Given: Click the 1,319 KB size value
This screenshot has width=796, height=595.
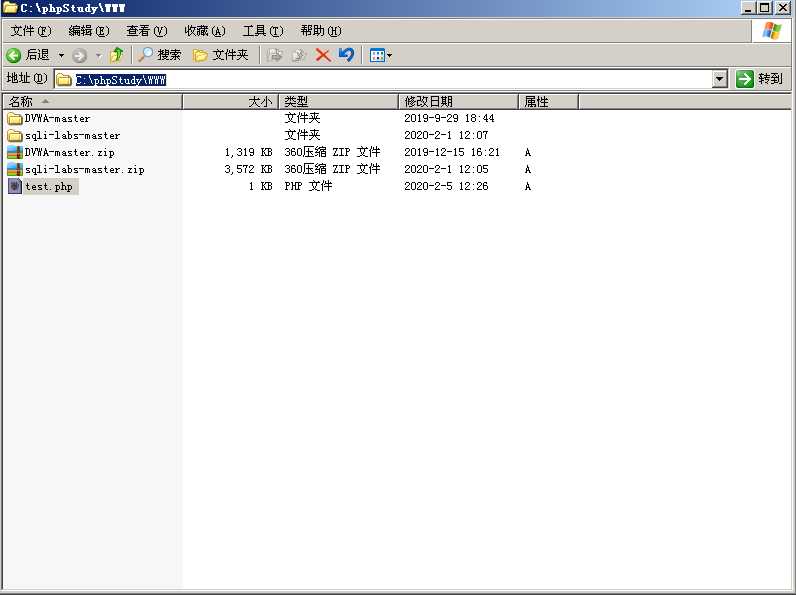Looking at the screenshot, I should [248, 152].
